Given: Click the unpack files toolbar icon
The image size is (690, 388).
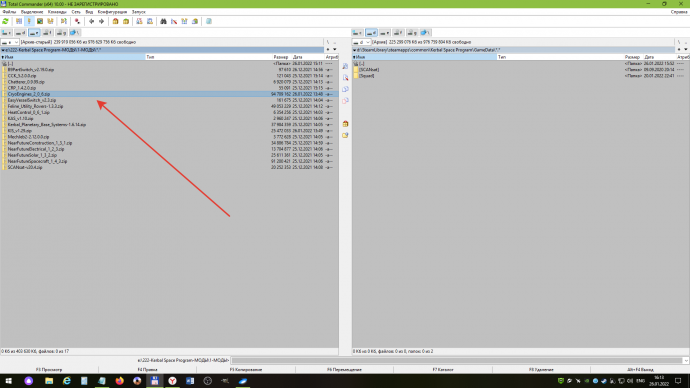Looking at the screenshot, I should pos(126,21).
